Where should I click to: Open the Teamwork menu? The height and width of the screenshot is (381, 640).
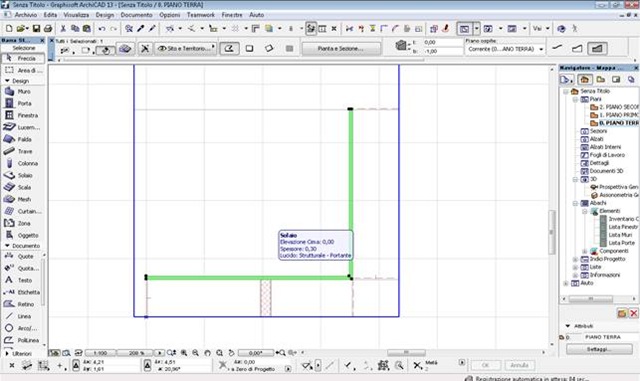(x=201, y=15)
